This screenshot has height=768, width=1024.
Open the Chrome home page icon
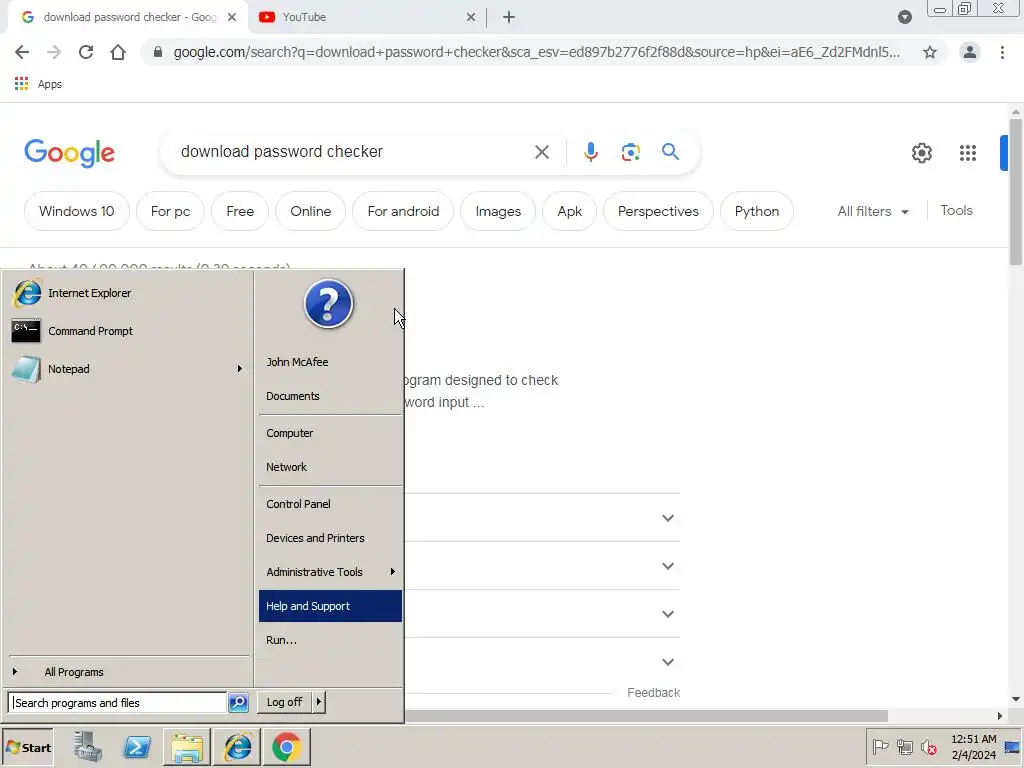(118, 52)
